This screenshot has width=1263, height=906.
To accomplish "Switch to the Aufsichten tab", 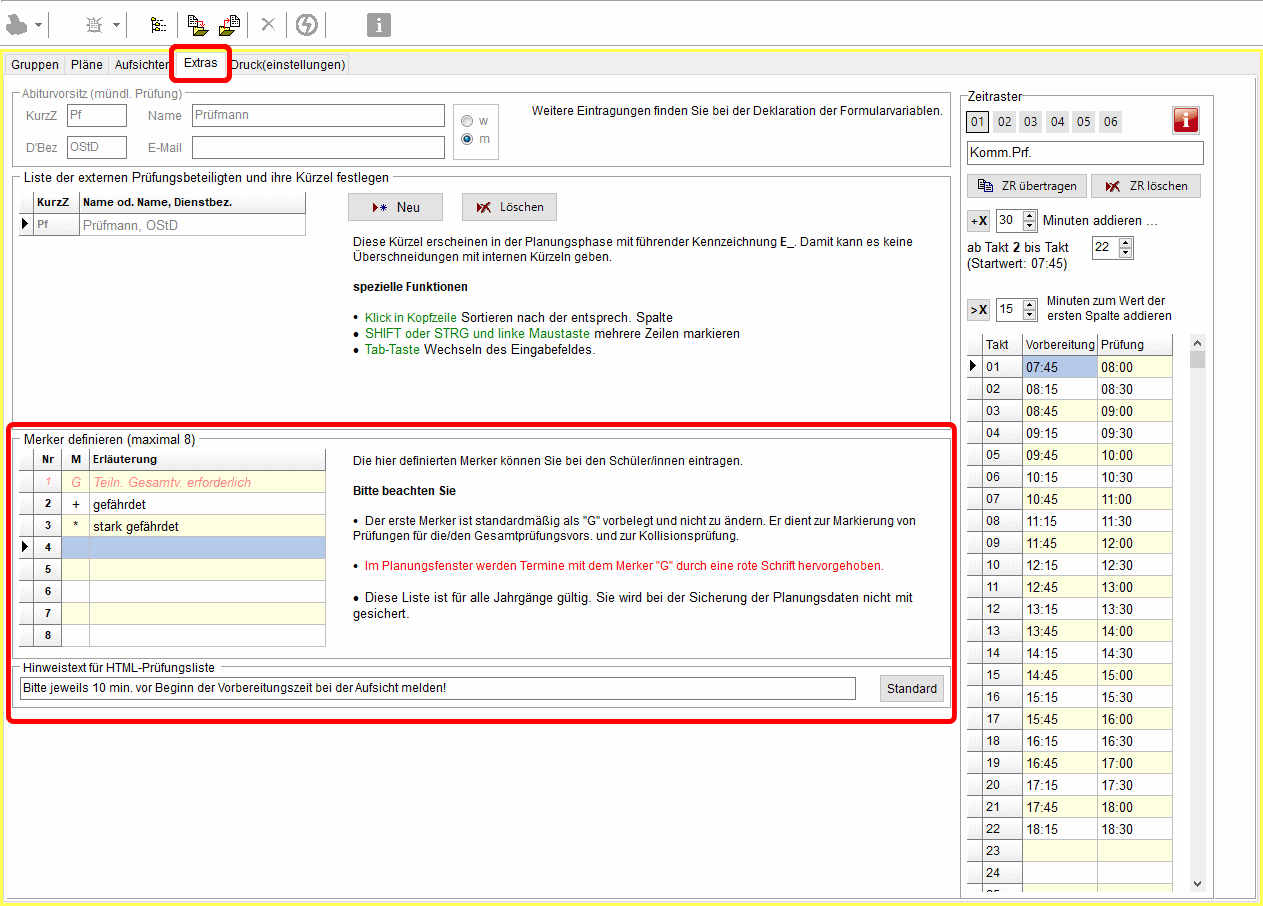I will 141,65.
